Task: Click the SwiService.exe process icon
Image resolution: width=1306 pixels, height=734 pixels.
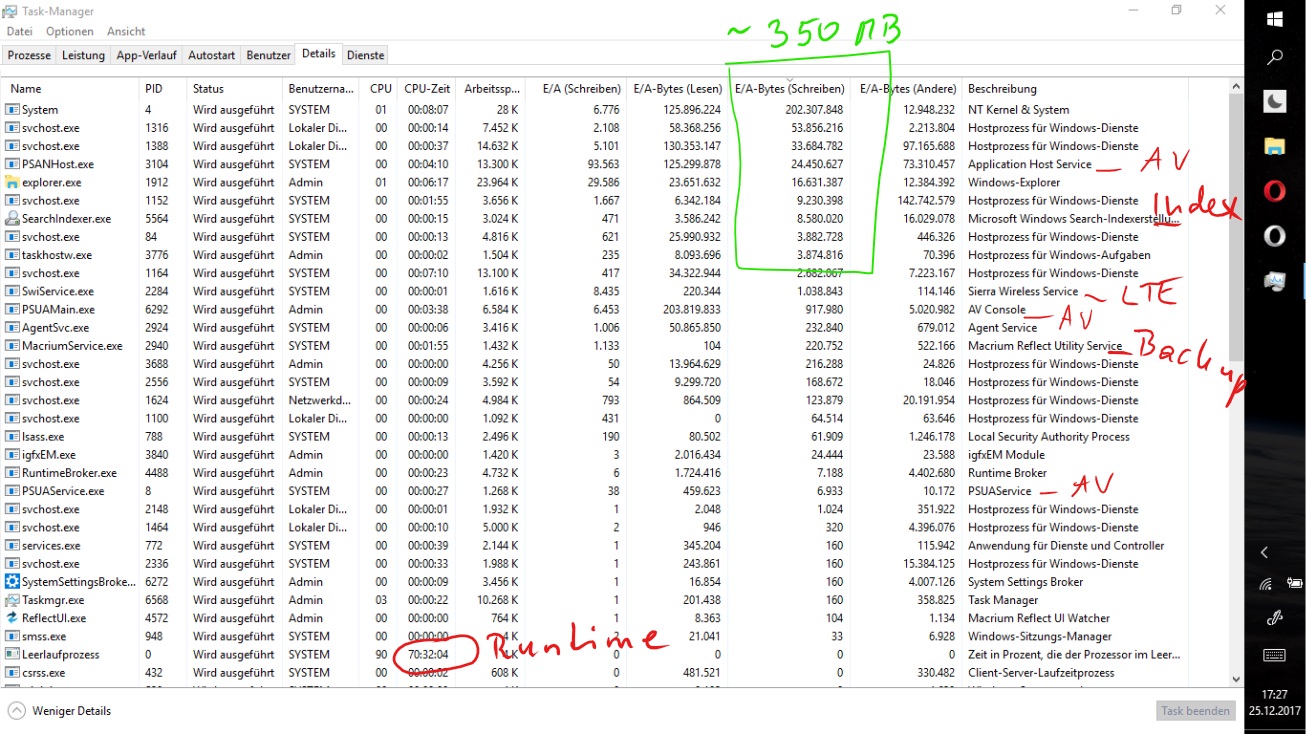Action: pos(12,291)
